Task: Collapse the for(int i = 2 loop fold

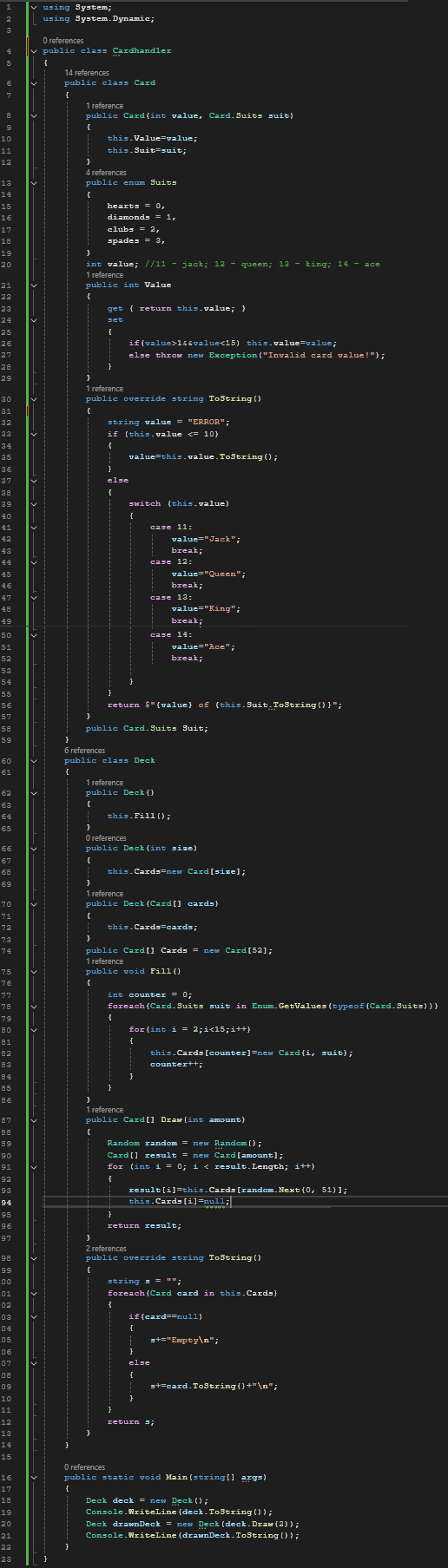Action: pos(34,1029)
